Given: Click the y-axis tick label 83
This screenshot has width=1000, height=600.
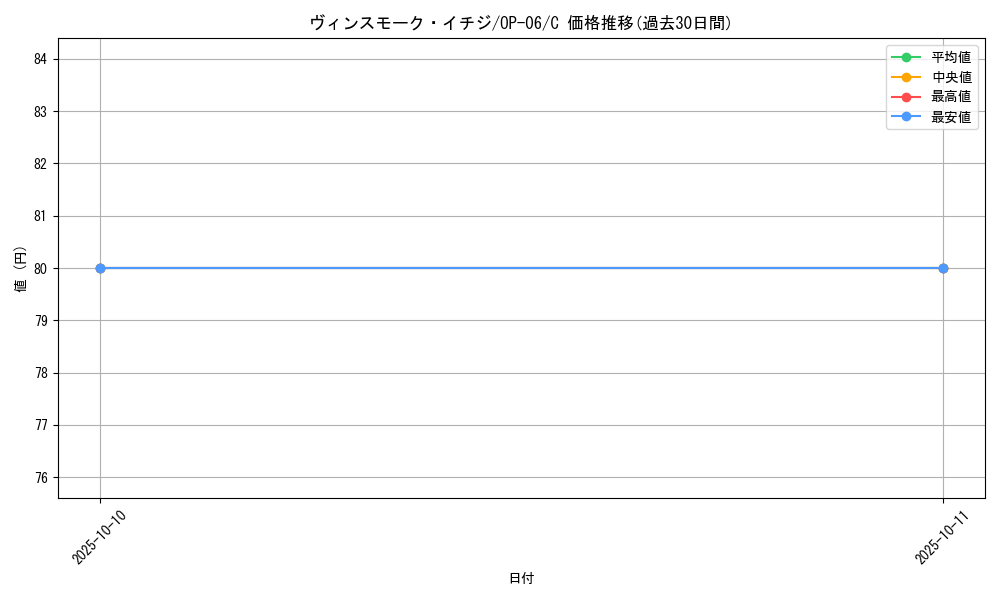Looking at the screenshot, I should point(41,111).
